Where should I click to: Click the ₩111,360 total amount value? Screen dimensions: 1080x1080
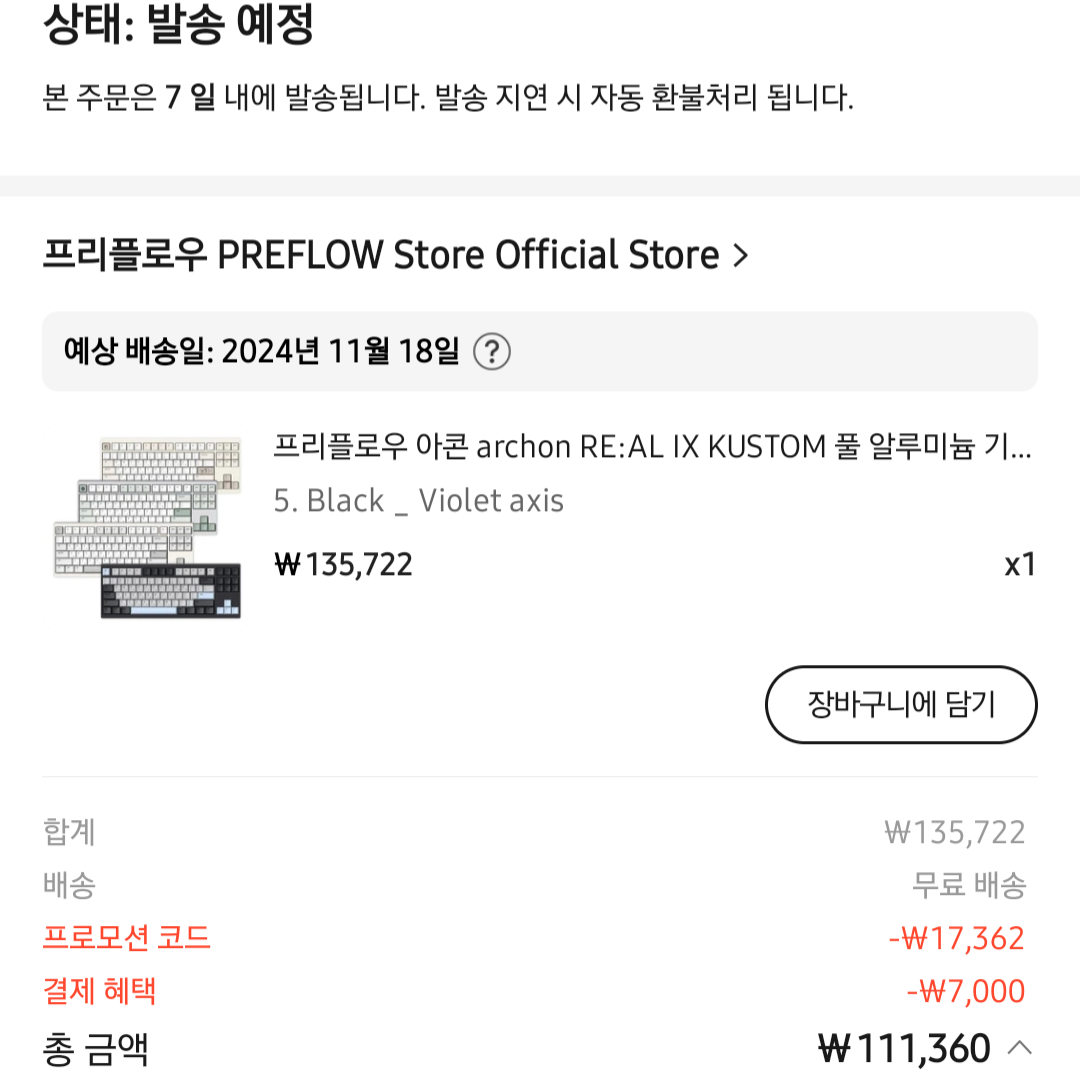tap(900, 1047)
